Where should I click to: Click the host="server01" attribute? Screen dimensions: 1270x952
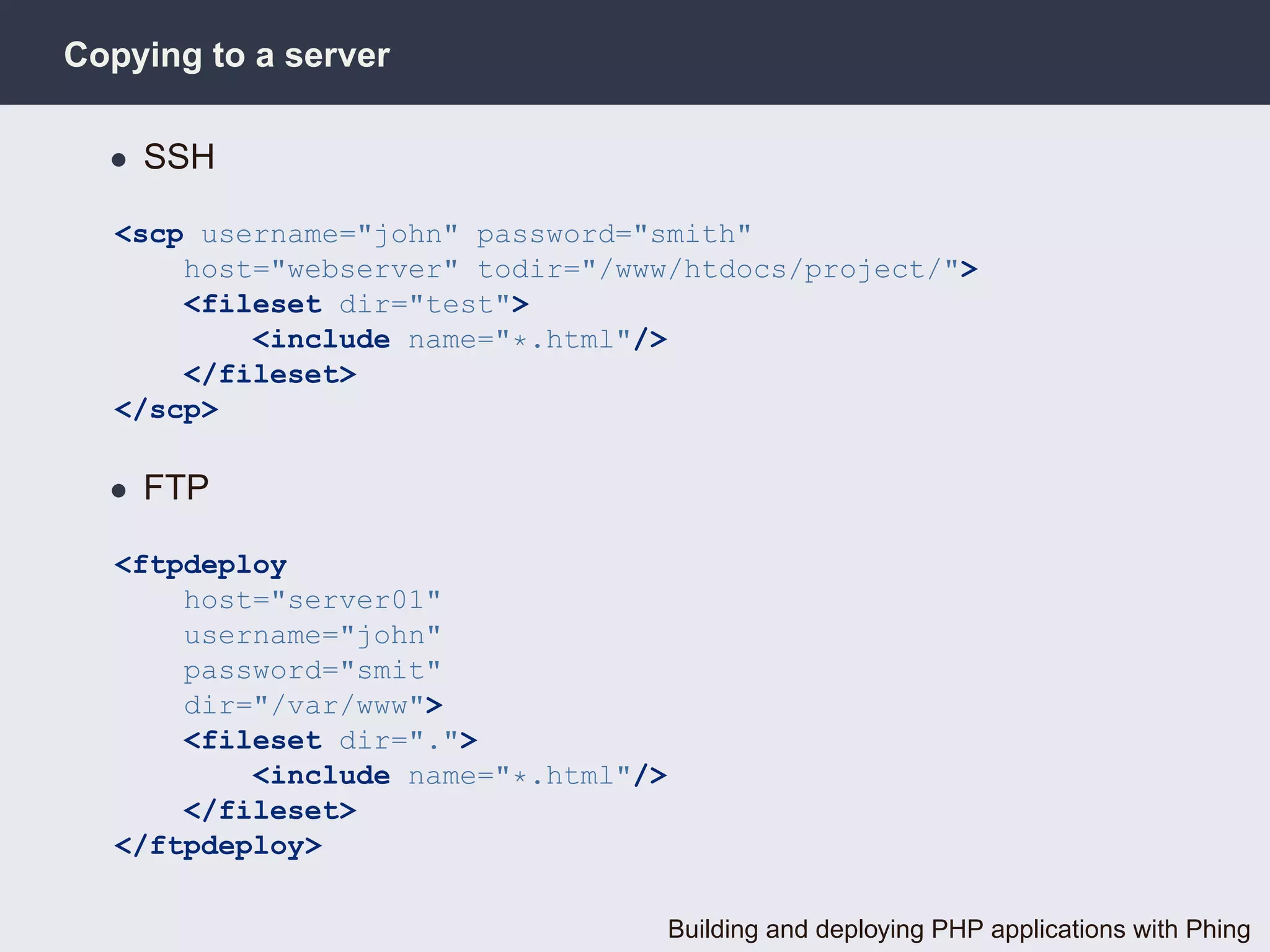pos(312,600)
